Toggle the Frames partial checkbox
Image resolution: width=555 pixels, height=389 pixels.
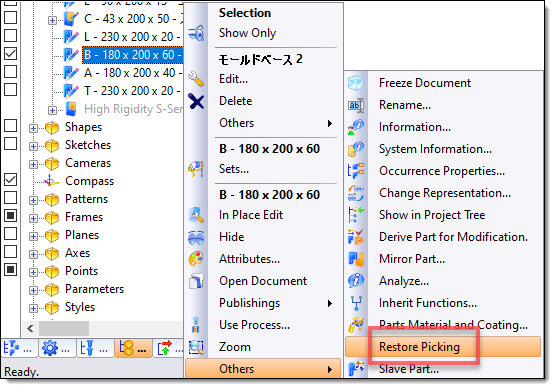point(11,216)
